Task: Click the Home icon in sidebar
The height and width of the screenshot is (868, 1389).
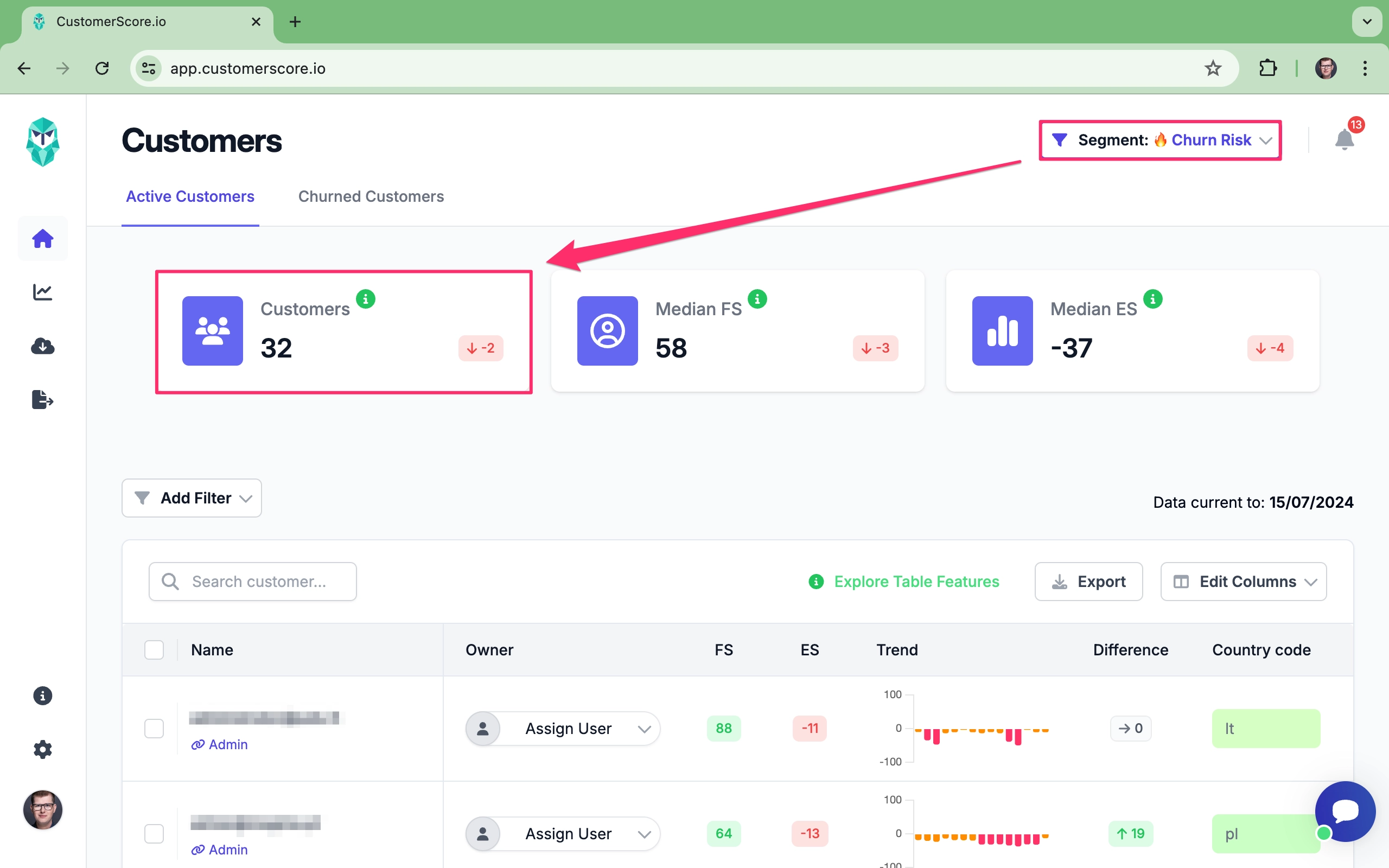Action: click(42, 239)
